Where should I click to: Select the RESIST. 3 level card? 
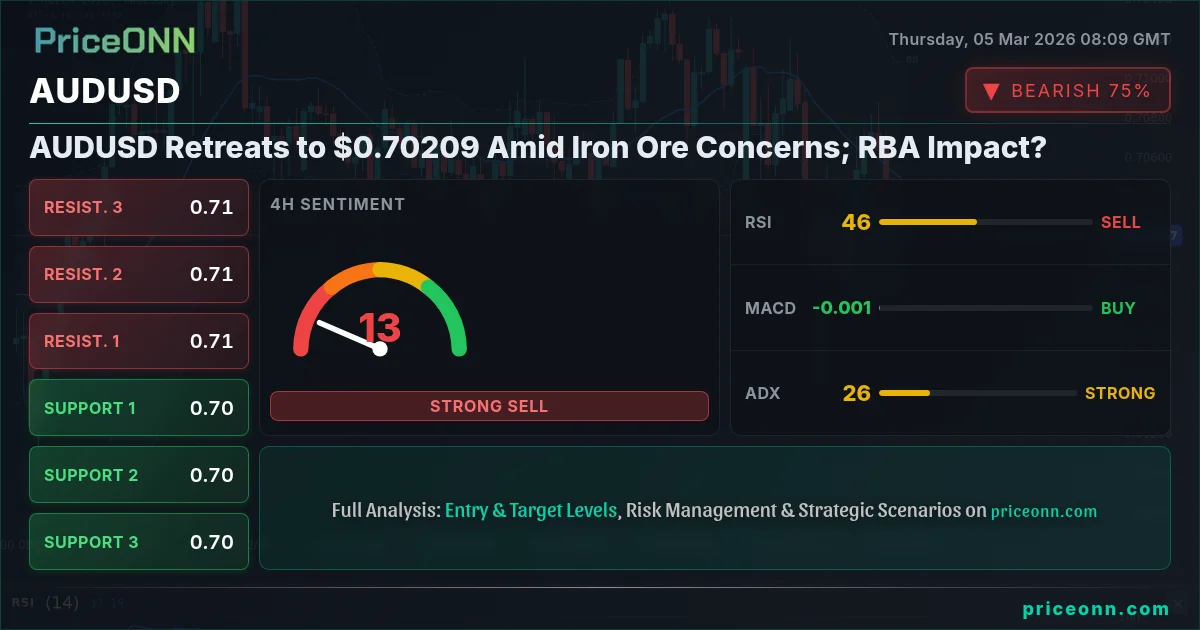point(139,208)
